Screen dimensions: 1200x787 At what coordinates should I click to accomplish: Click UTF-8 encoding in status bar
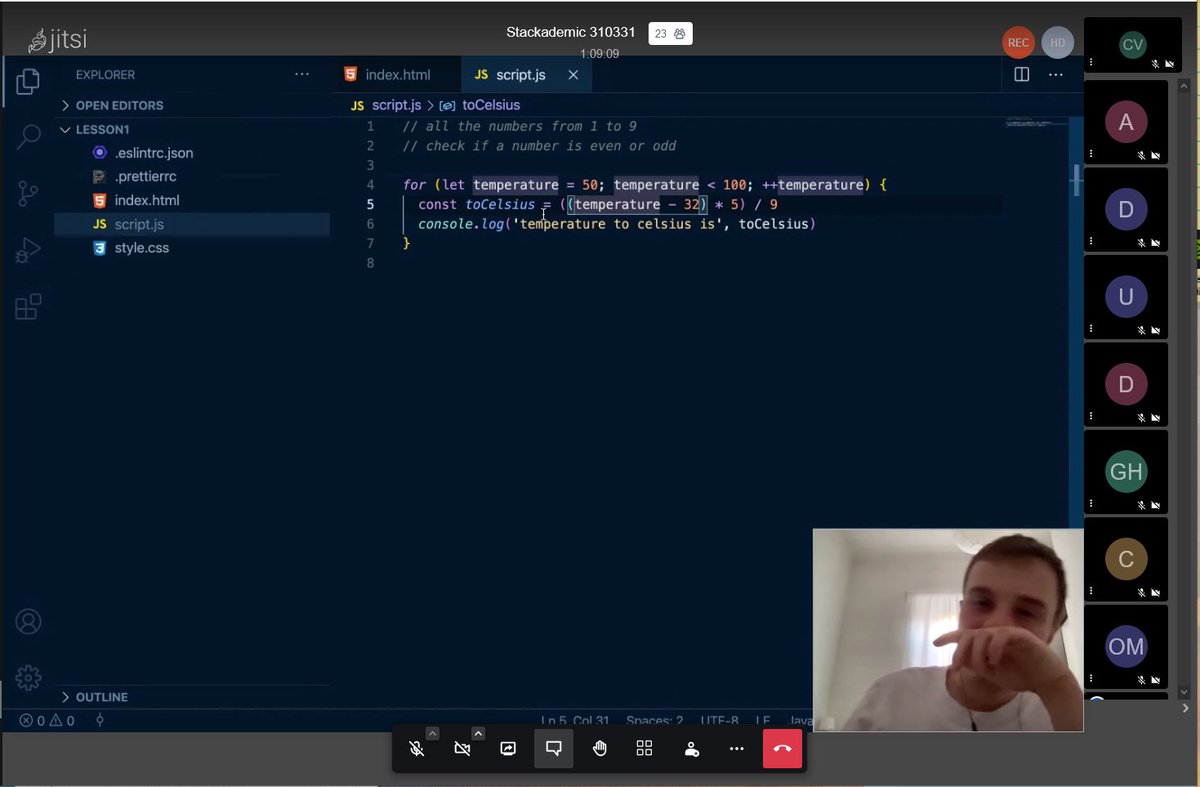tap(719, 720)
